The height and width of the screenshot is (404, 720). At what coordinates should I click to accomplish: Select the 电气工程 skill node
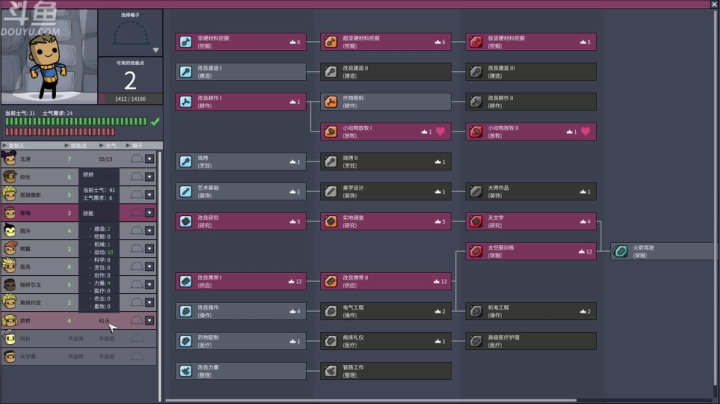tap(385, 311)
